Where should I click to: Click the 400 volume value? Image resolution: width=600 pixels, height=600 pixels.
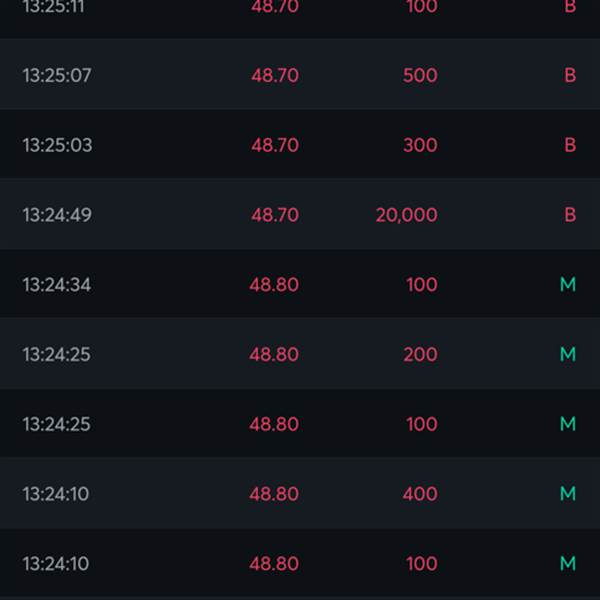pos(420,494)
